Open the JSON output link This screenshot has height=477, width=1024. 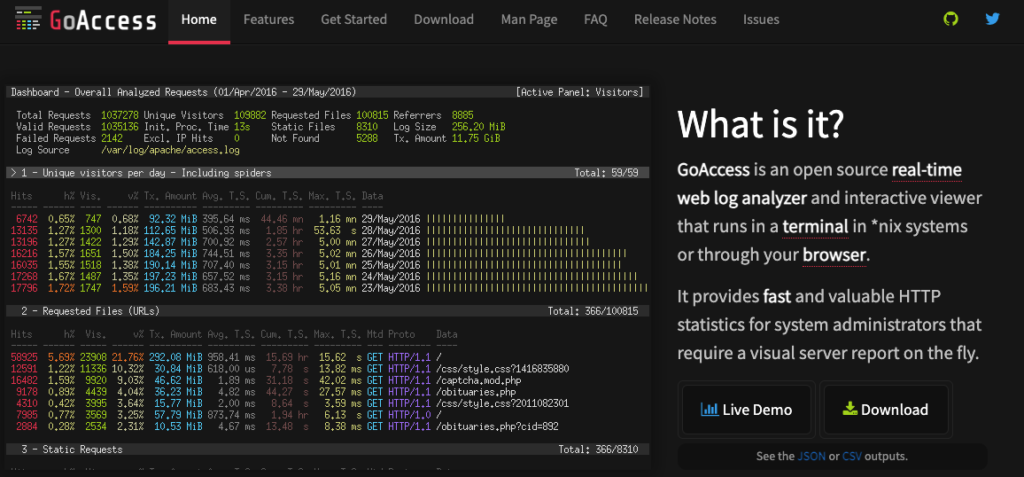811,457
